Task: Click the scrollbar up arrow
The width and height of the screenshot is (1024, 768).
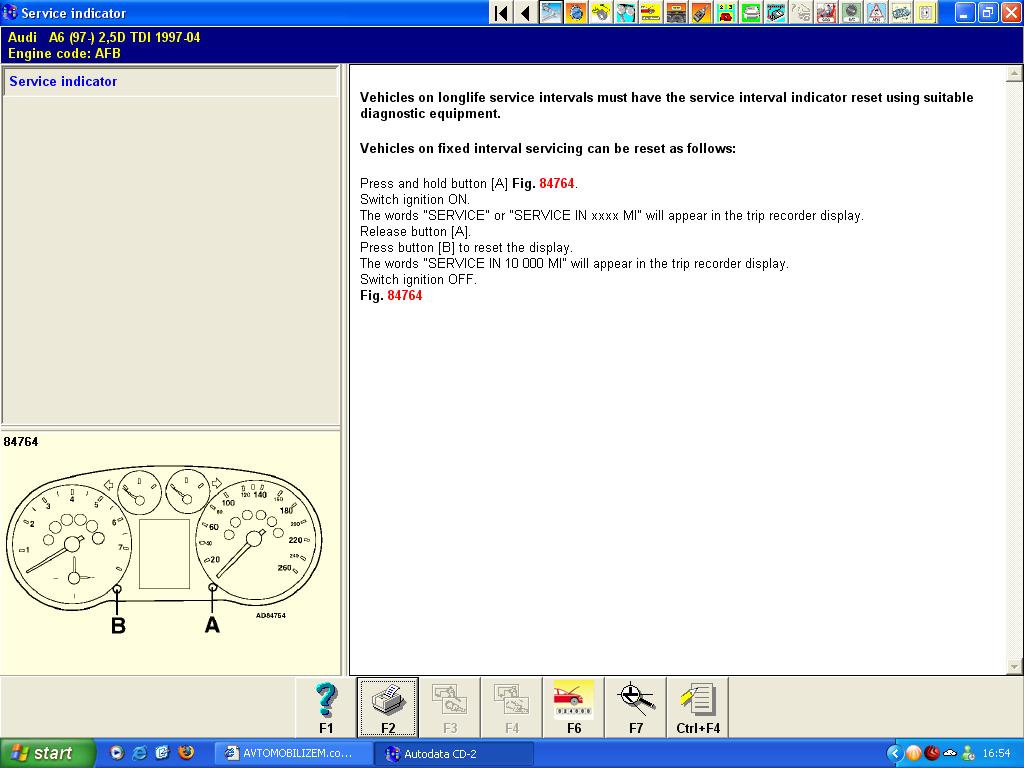Action: pyautogui.click(x=1014, y=74)
